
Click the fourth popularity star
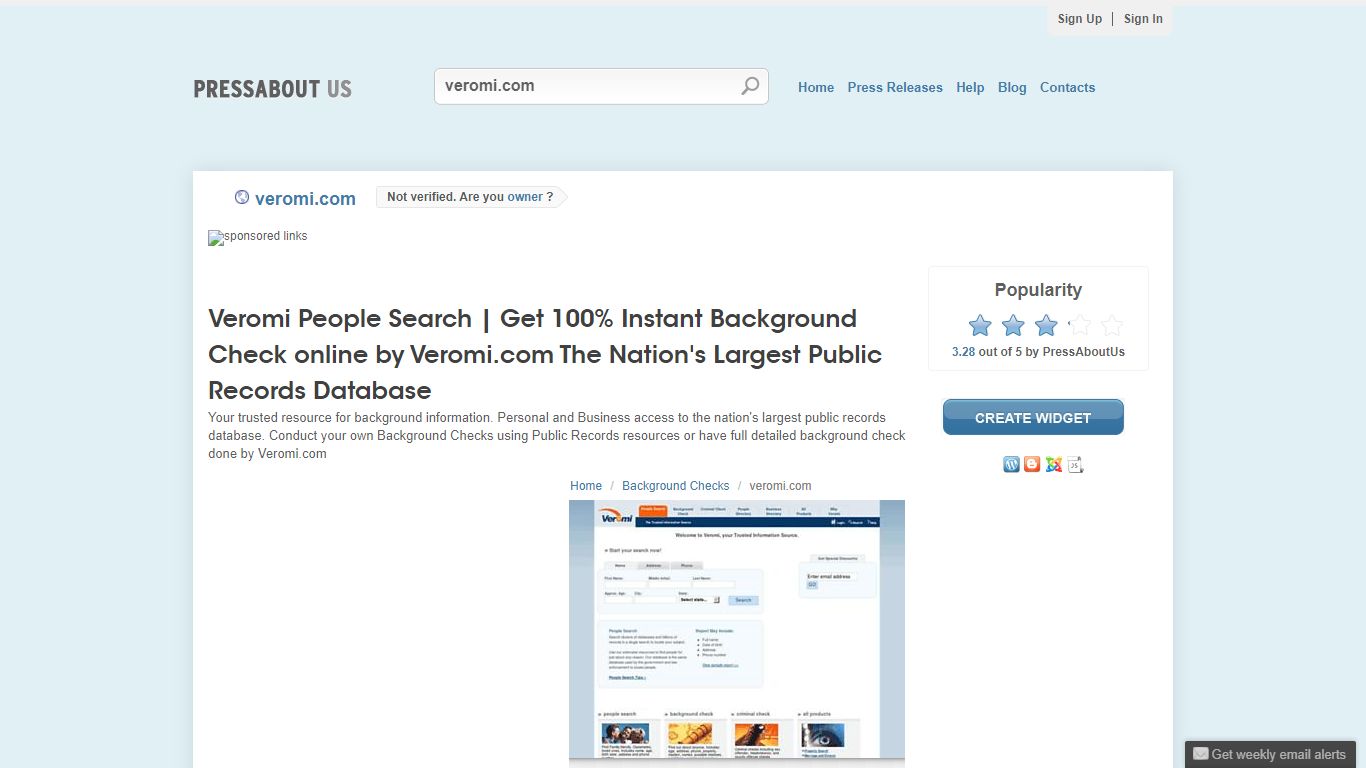(x=1079, y=325)
